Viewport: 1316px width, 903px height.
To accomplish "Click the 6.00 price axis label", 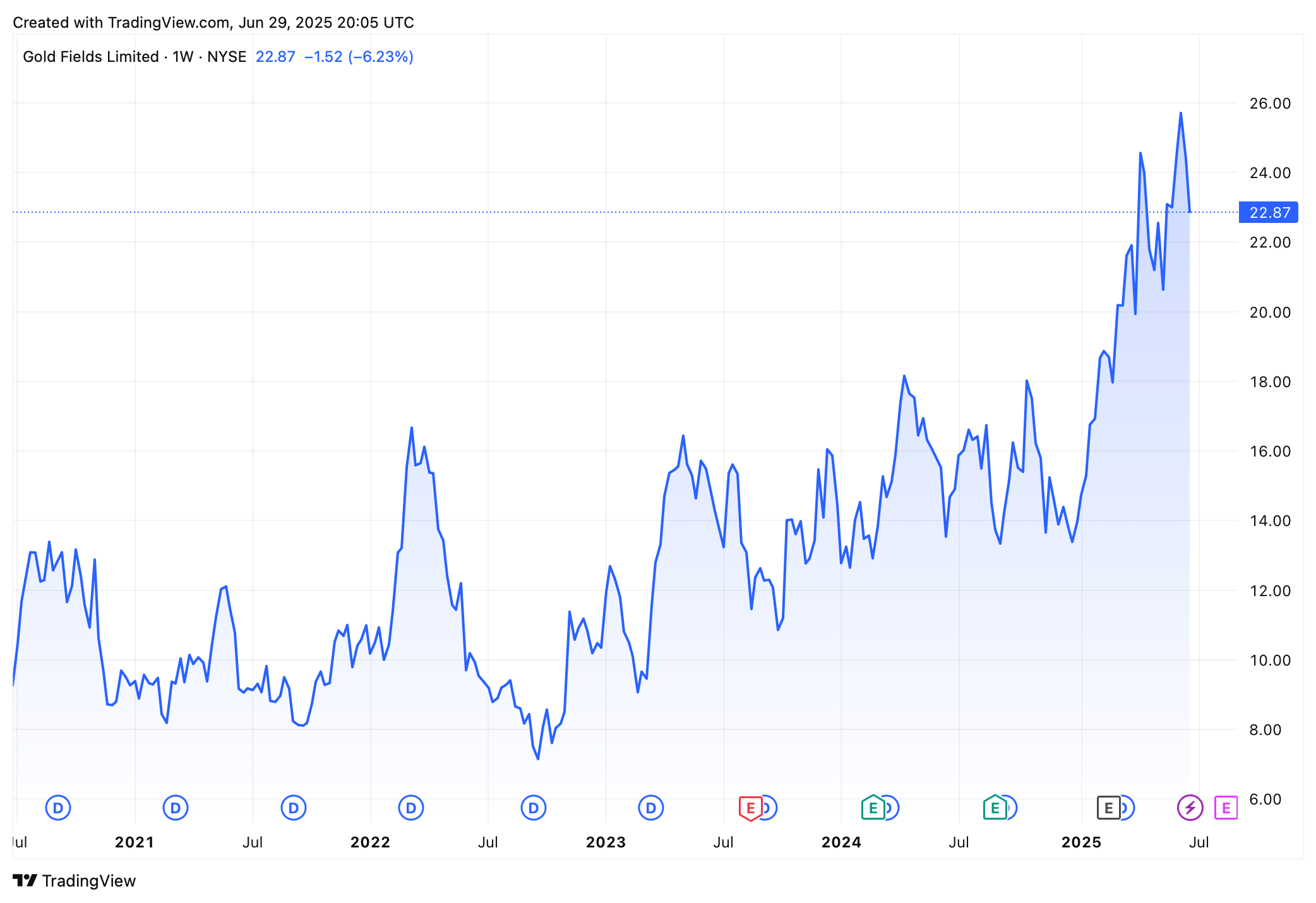I will point(1265,799).
